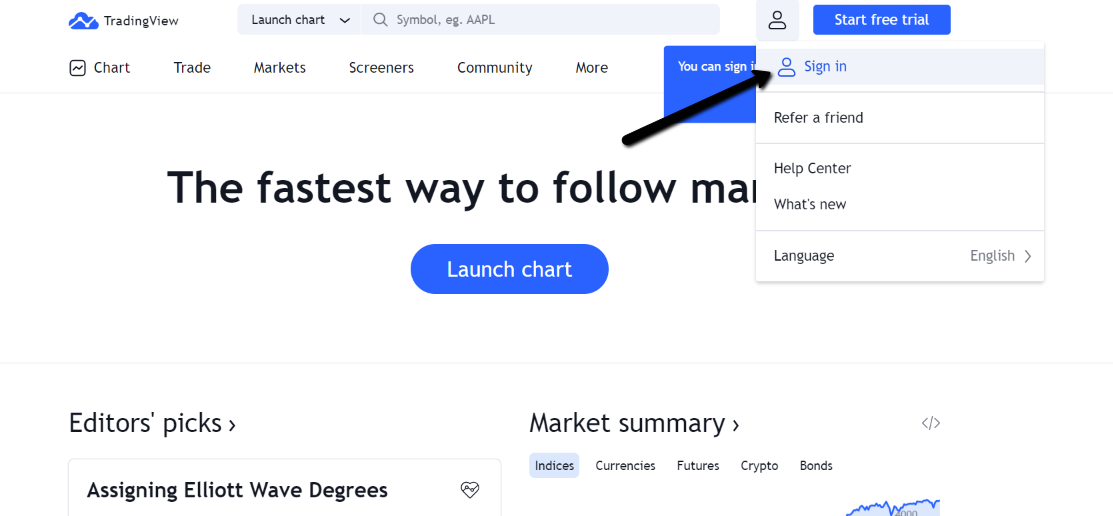Expand the Language submenu chevron
The height and width of the screenshot is (516, 1113).
coord(1027,256)
